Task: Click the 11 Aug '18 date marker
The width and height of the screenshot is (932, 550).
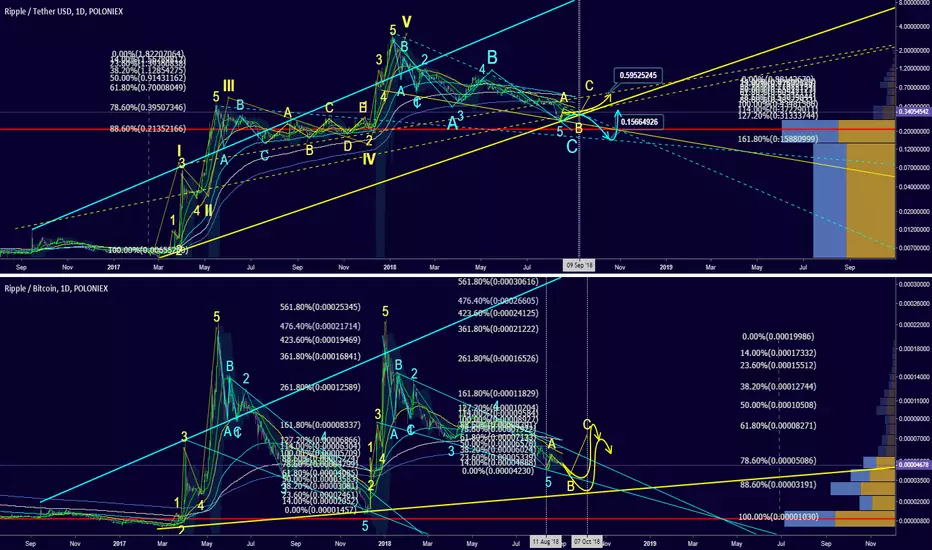Action: coord(545,542)
